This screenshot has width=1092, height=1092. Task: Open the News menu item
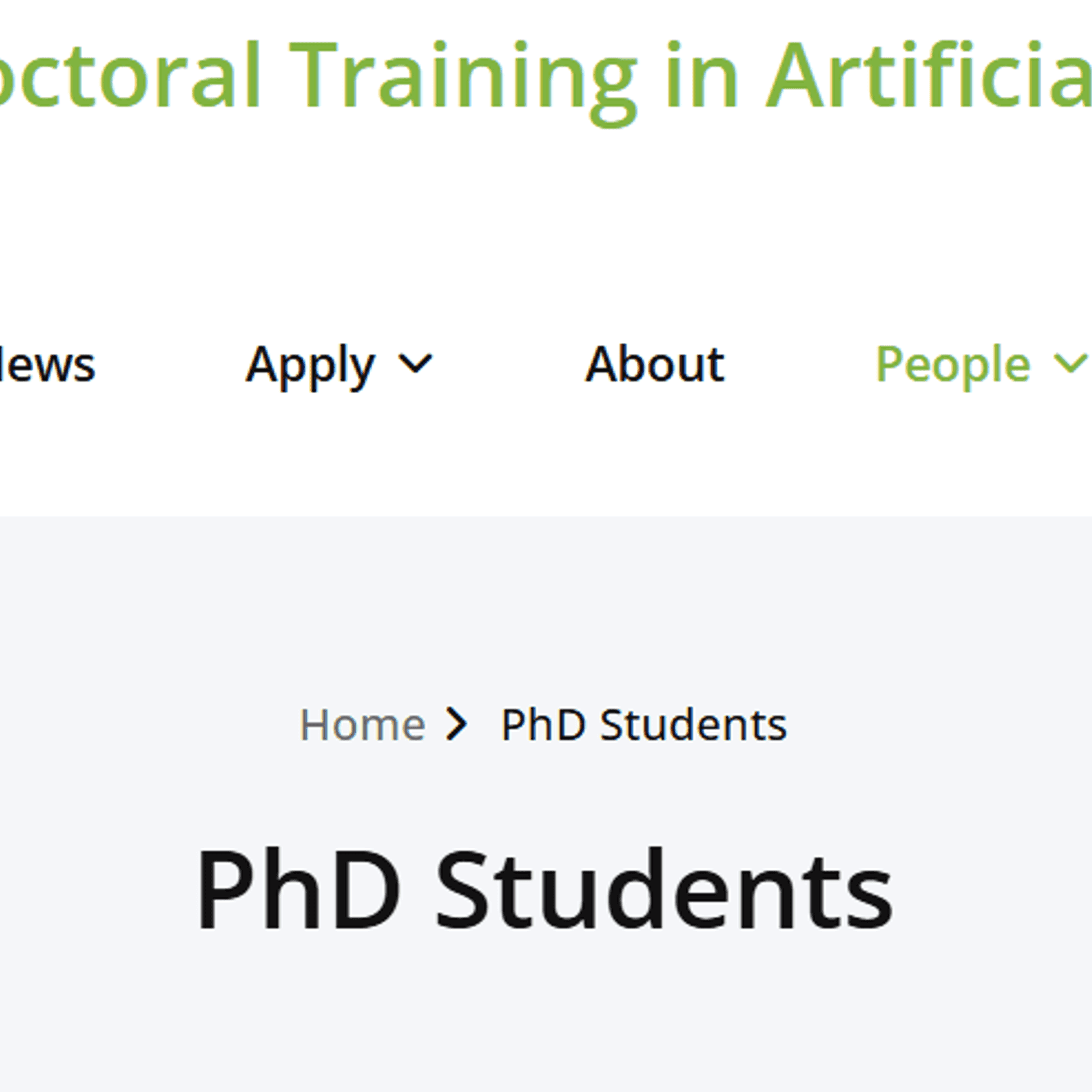pyautogui.click(x=46, y=365)
